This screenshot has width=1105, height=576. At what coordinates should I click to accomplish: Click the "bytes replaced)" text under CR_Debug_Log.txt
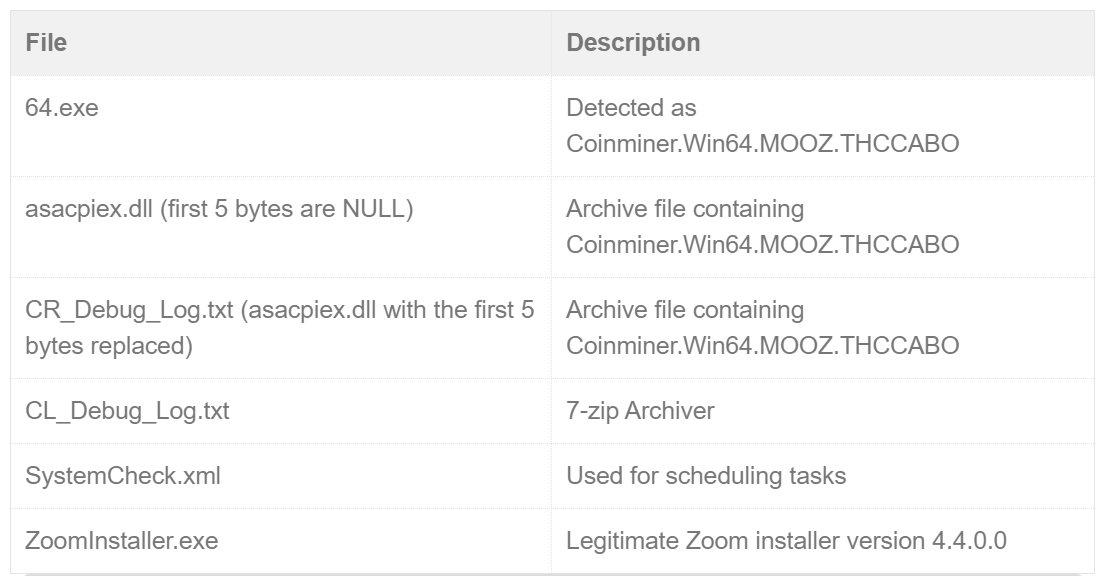[108, 346]
